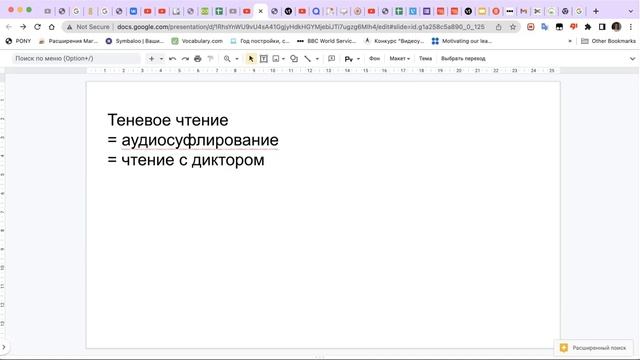
Task: Bookmark this page with the star
Action: tap(513, 27)
